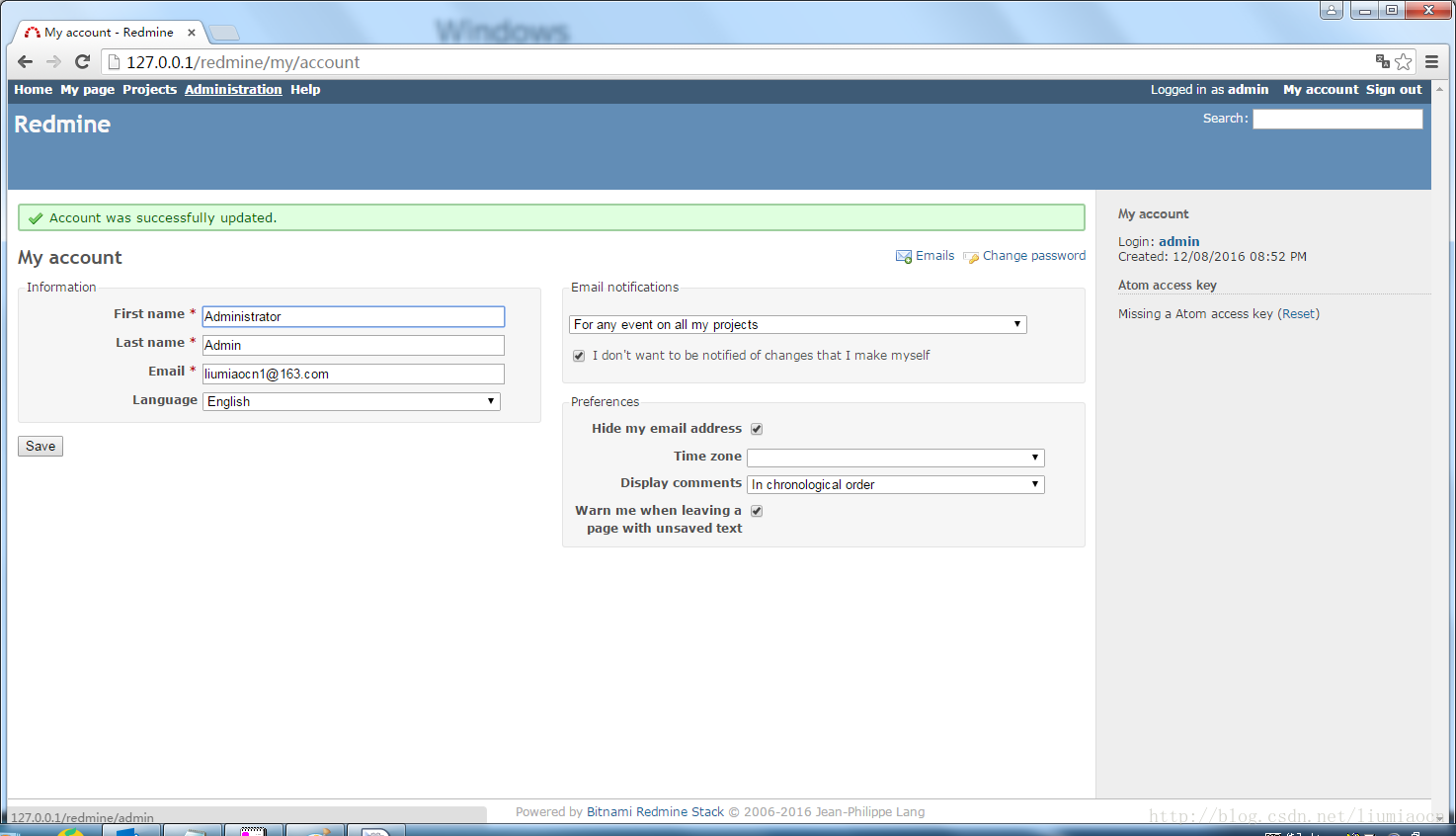The height and width of the screenshot is (836, 1456).
Task: Click the Save button
Action: (x=40, y=446)
